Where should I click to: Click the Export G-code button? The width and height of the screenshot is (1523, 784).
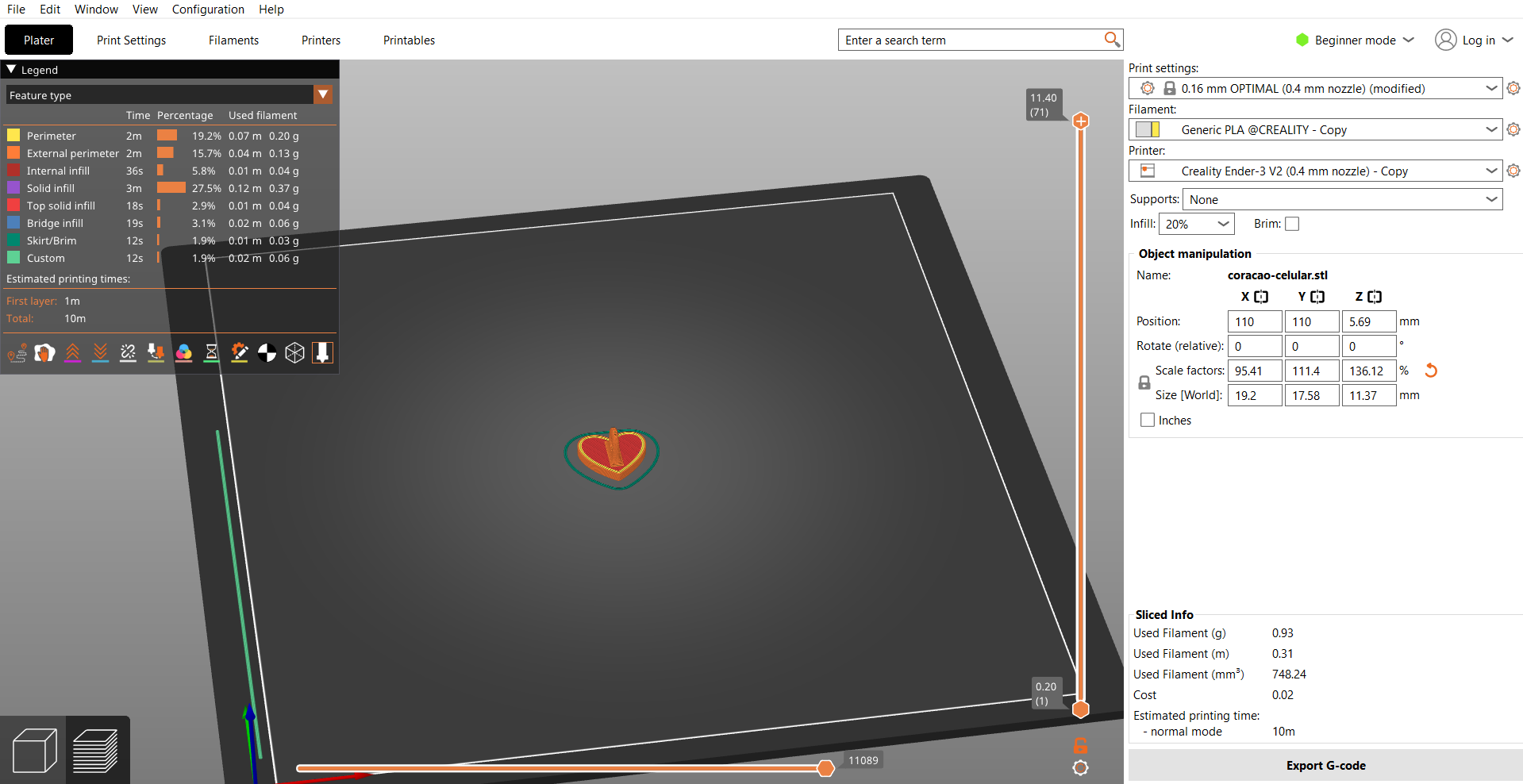pyautogui.click(x=1325, y=766)
